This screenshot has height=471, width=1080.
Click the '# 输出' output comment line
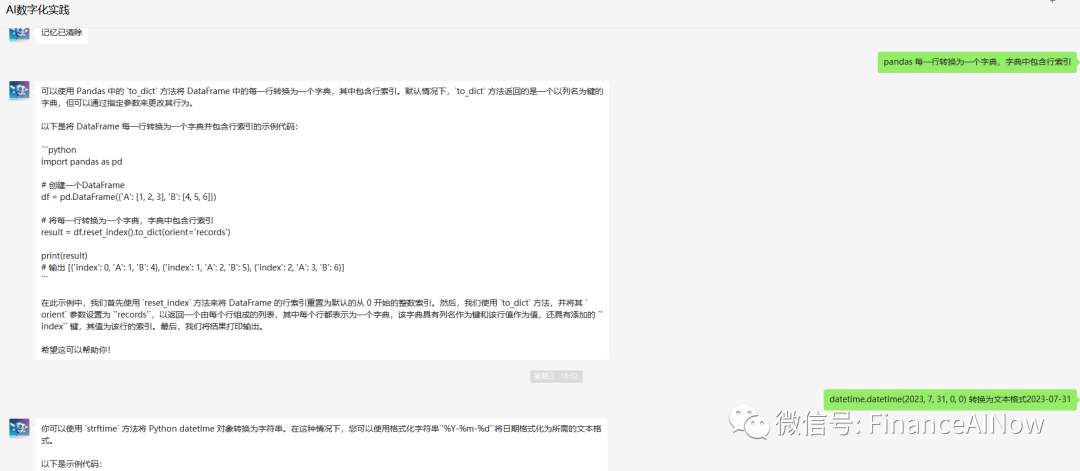click(192, 267)
